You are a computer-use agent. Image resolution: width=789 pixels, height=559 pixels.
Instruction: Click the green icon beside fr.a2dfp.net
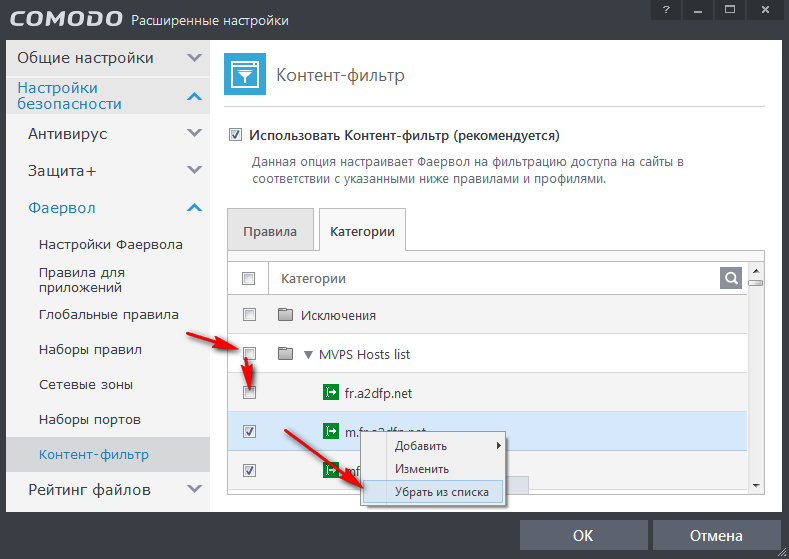331,393
